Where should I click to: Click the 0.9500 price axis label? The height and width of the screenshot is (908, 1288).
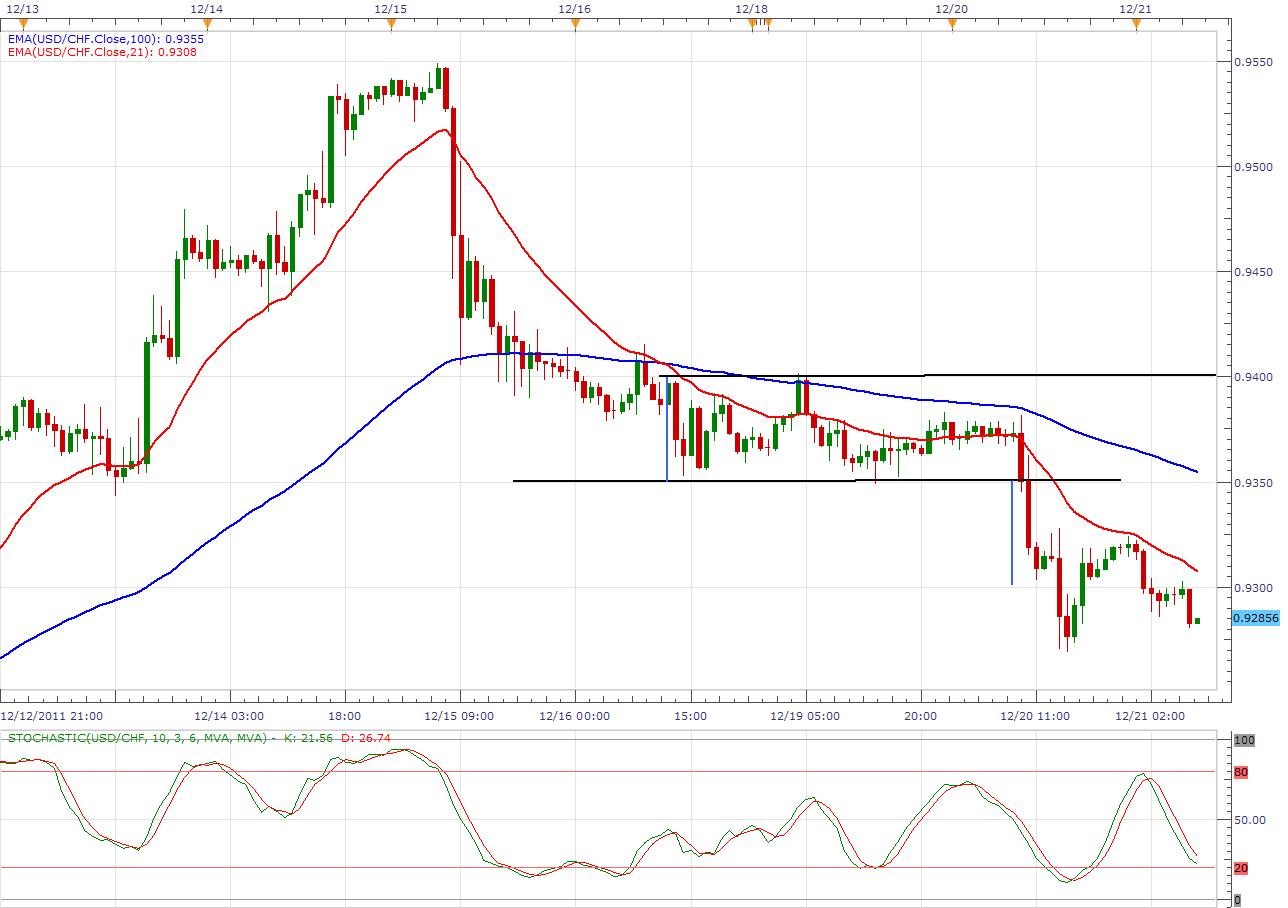(x=1253, y=167)
